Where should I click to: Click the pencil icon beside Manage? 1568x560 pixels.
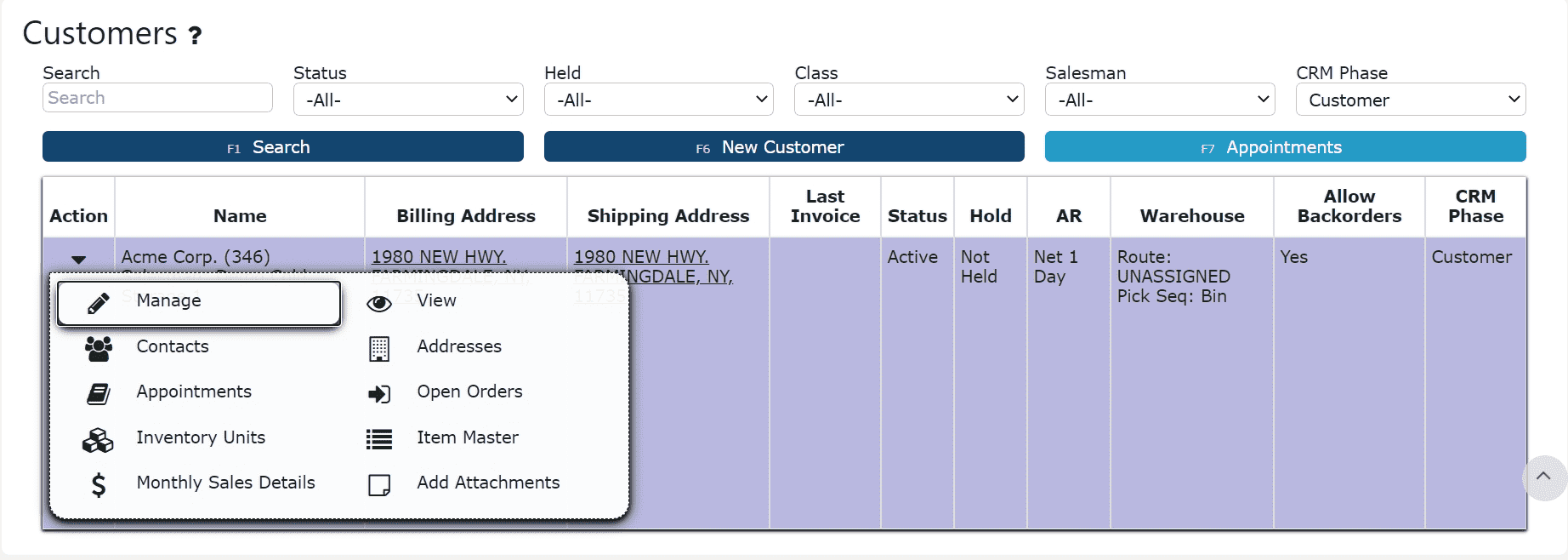click(99, 303)
